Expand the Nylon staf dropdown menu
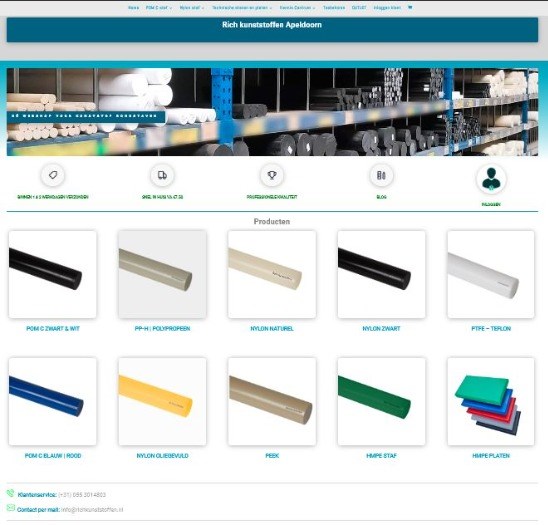The height and width of the screenshot is (525, 548). point(192,8)
